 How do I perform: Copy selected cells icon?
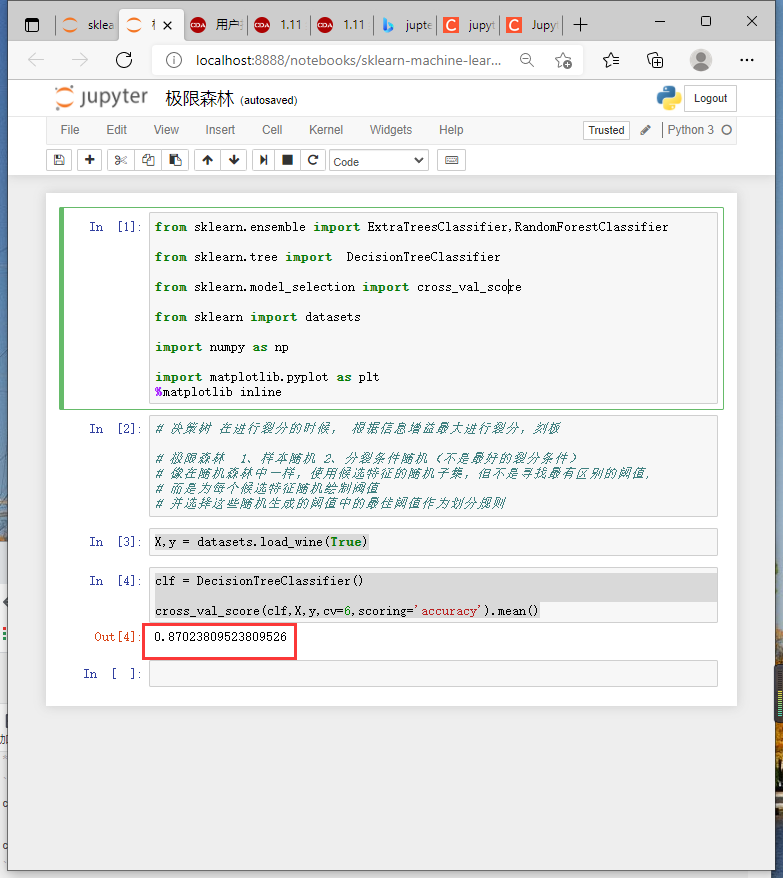click(x=148, y=160)
